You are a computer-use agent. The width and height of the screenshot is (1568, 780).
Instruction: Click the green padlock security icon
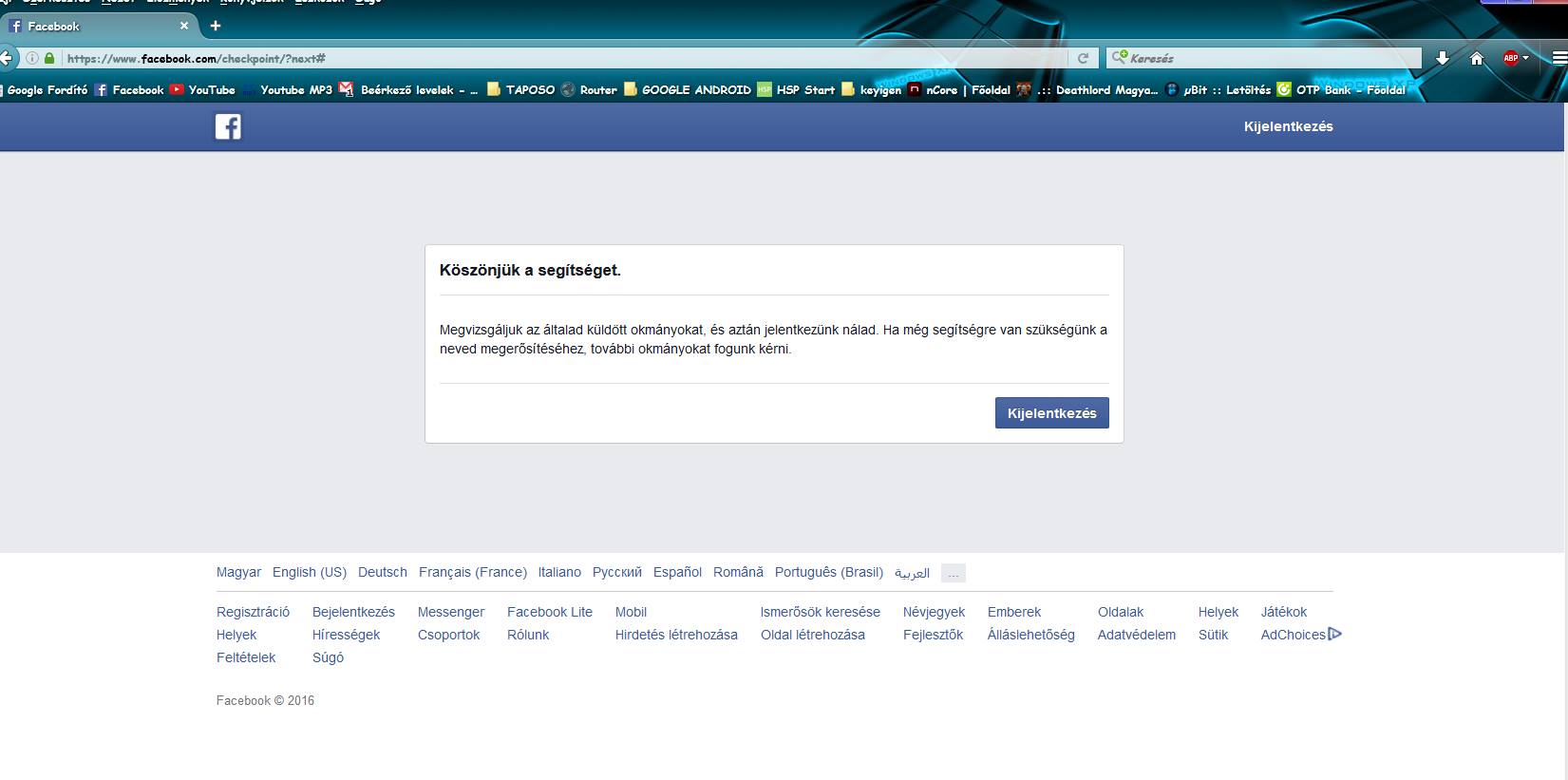tap(49, 58)
